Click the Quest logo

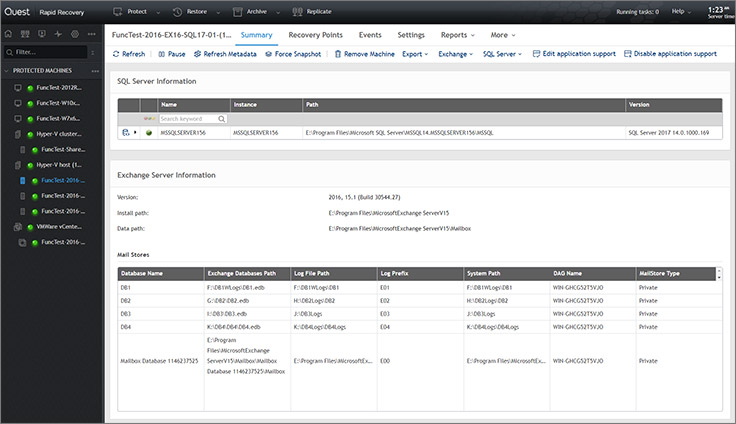click(x=17, y=12)
